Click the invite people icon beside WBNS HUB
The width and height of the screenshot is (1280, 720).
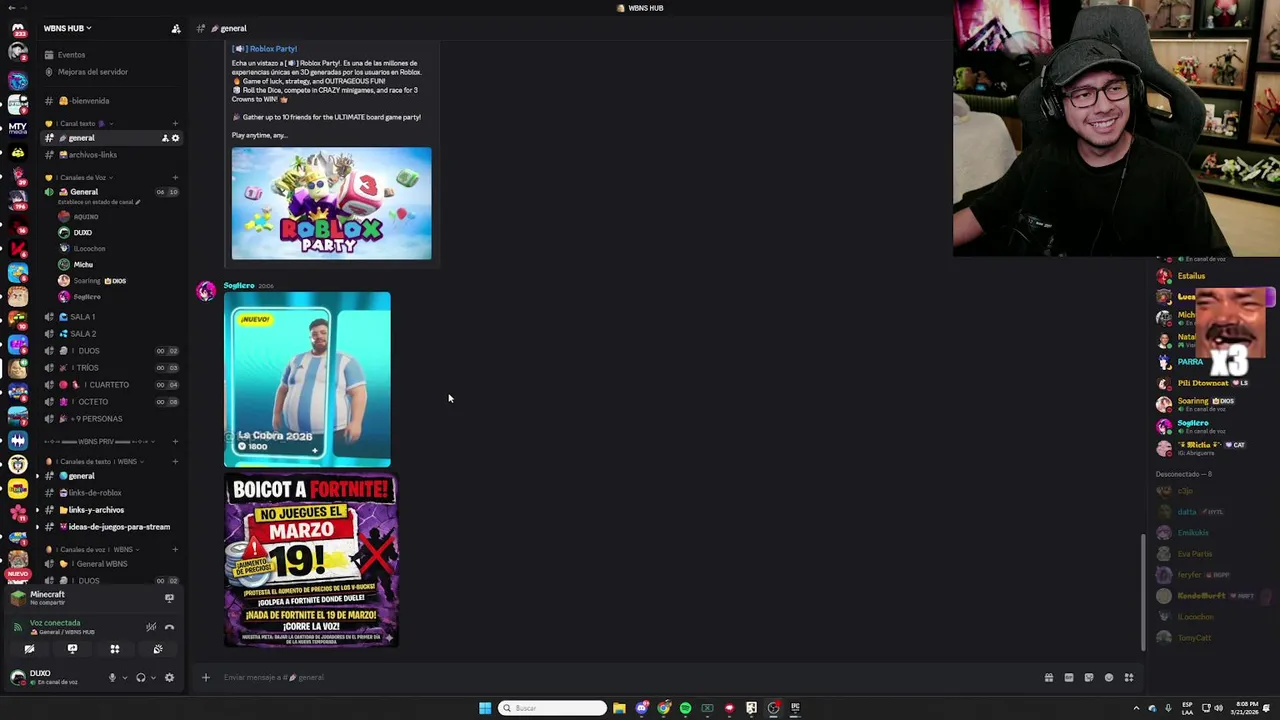(176, 28)
